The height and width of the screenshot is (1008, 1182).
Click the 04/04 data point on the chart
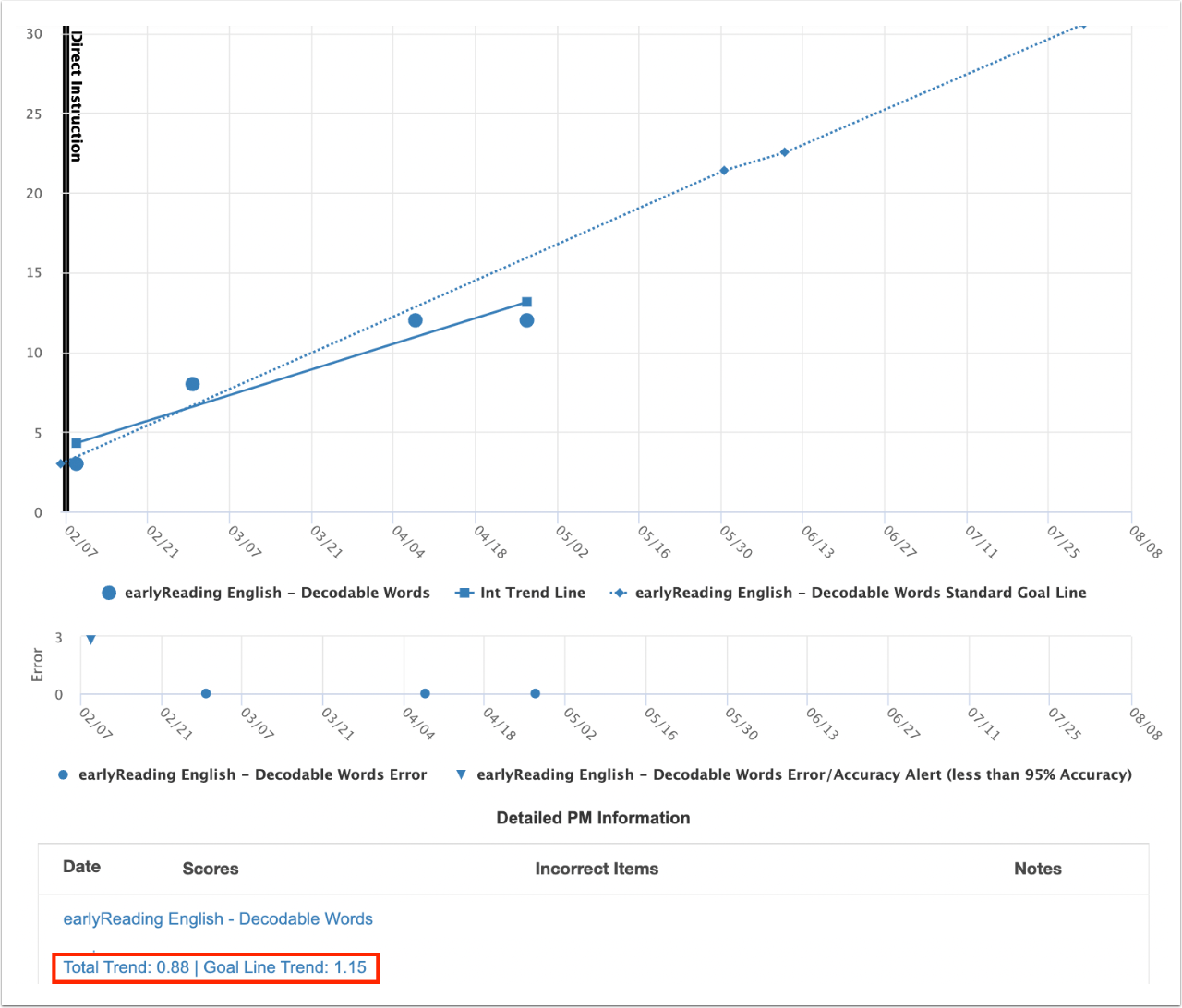416,319
